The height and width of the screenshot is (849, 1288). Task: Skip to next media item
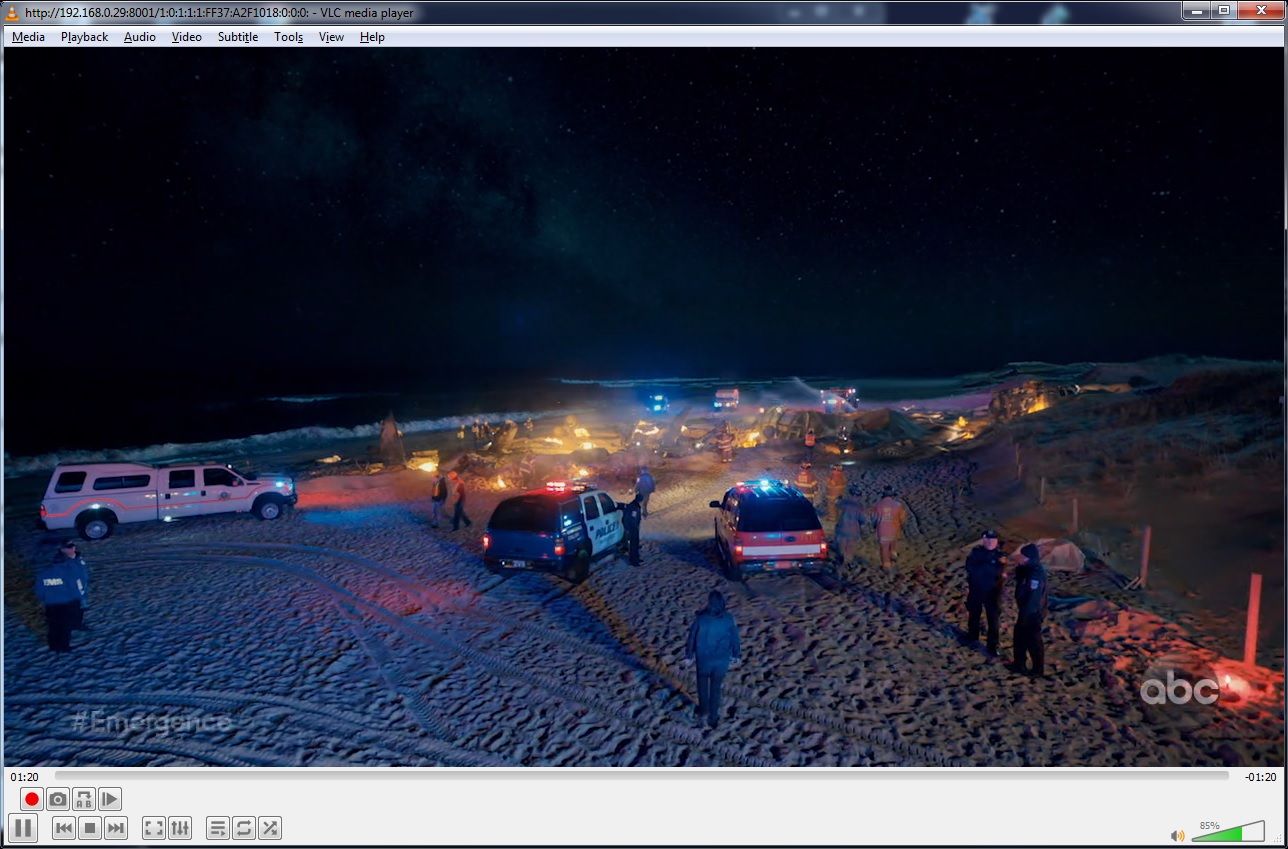tap(116, 828)
